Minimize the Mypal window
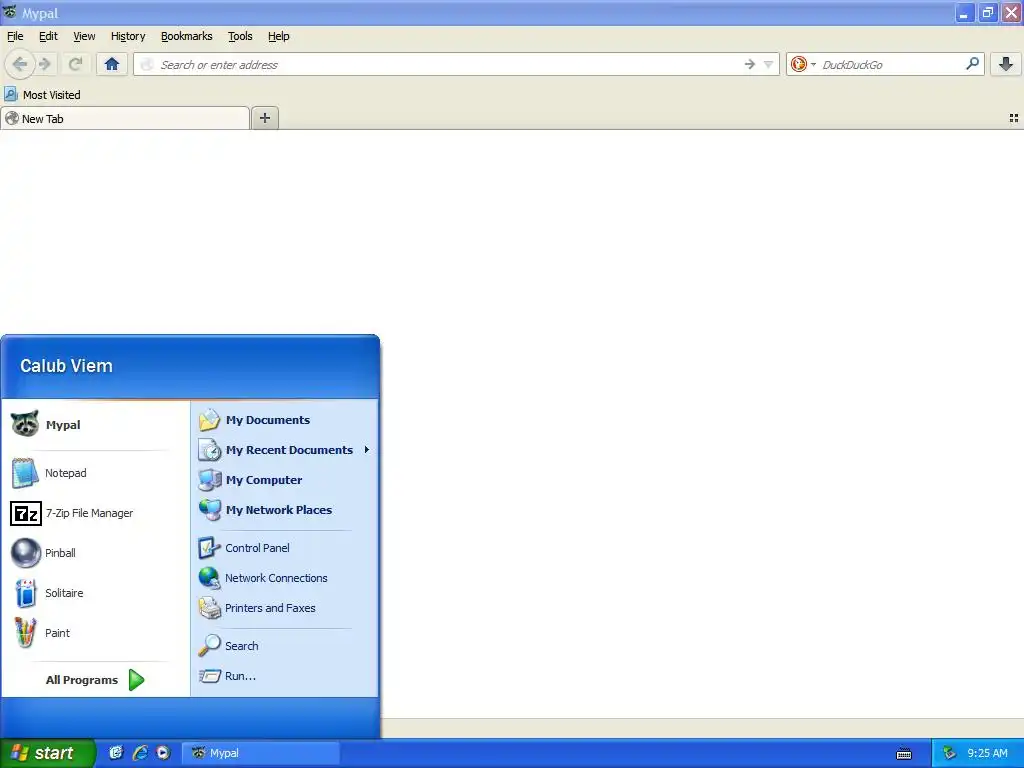Screen dimensions: 1024x768 (964, 12)
